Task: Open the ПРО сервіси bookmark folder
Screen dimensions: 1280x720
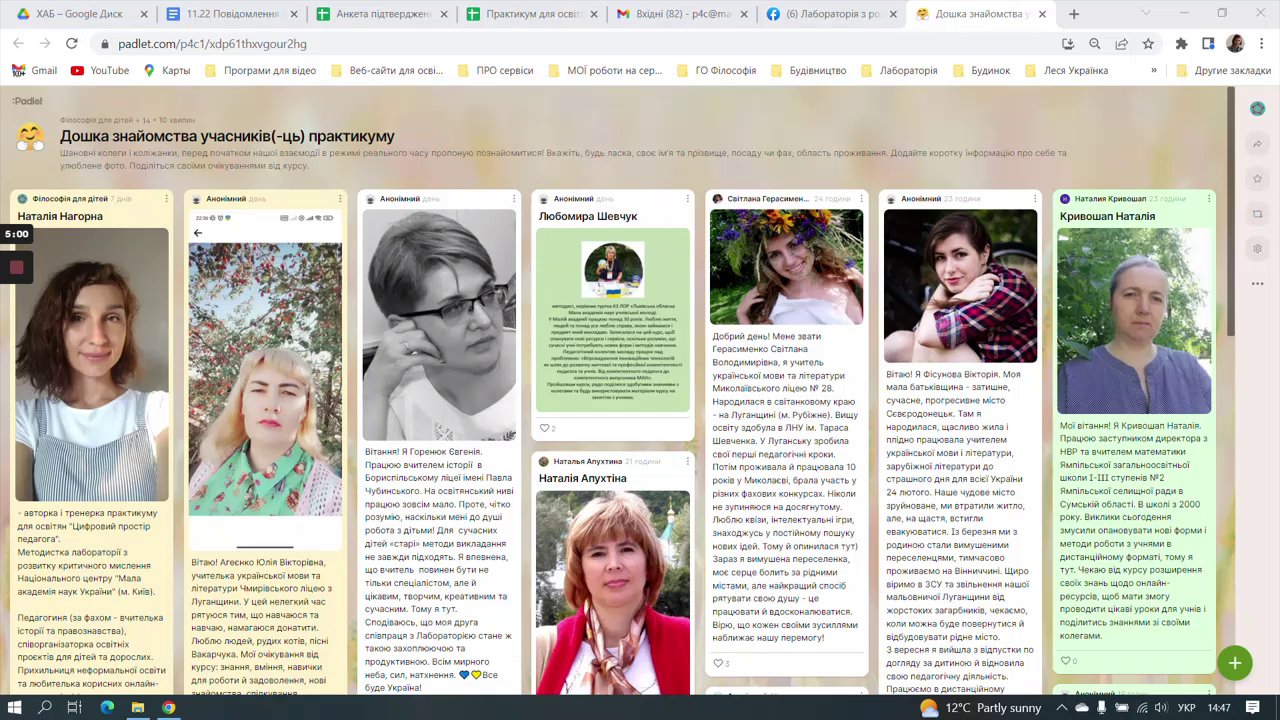Action: click(495, 71)
